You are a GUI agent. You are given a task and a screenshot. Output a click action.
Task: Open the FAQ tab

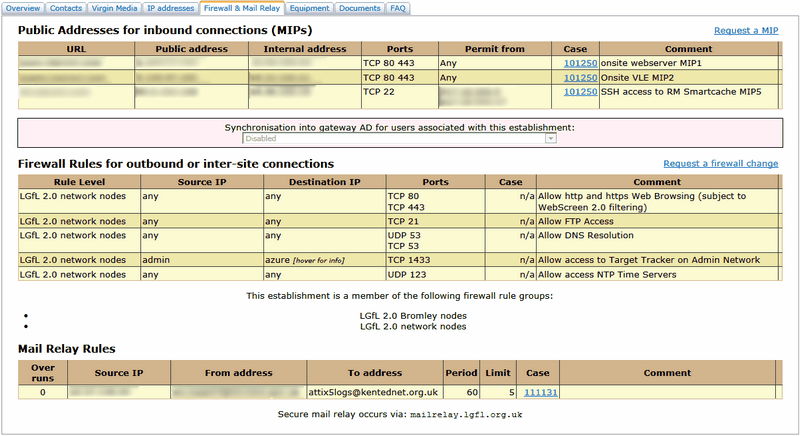click(398, 8)
